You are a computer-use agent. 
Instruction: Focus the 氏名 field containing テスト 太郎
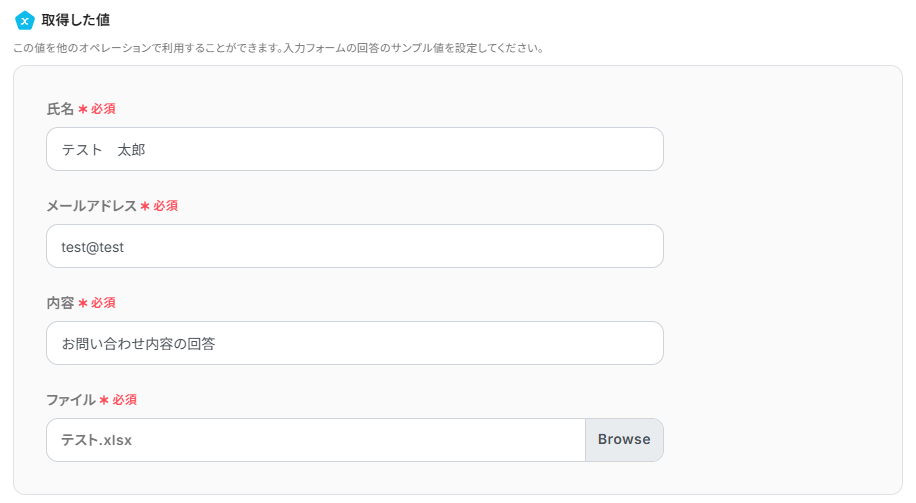coord(355,149)
